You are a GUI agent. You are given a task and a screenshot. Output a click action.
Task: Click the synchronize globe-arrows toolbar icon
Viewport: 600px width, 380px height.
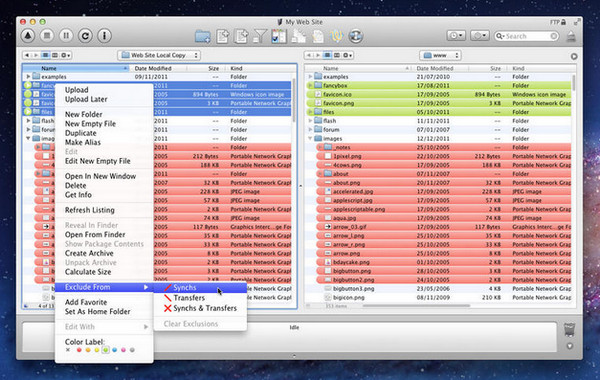(x=355, y=36)
